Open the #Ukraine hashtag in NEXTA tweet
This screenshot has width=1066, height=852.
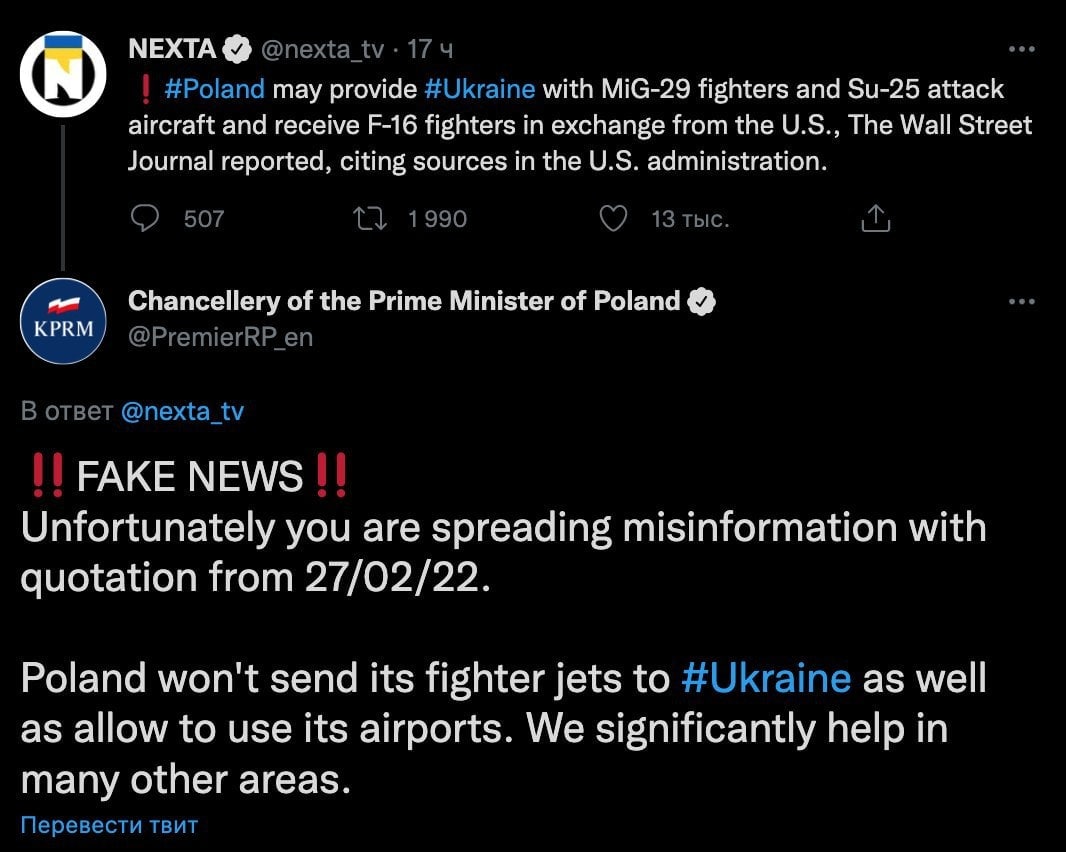pos(480,89)
